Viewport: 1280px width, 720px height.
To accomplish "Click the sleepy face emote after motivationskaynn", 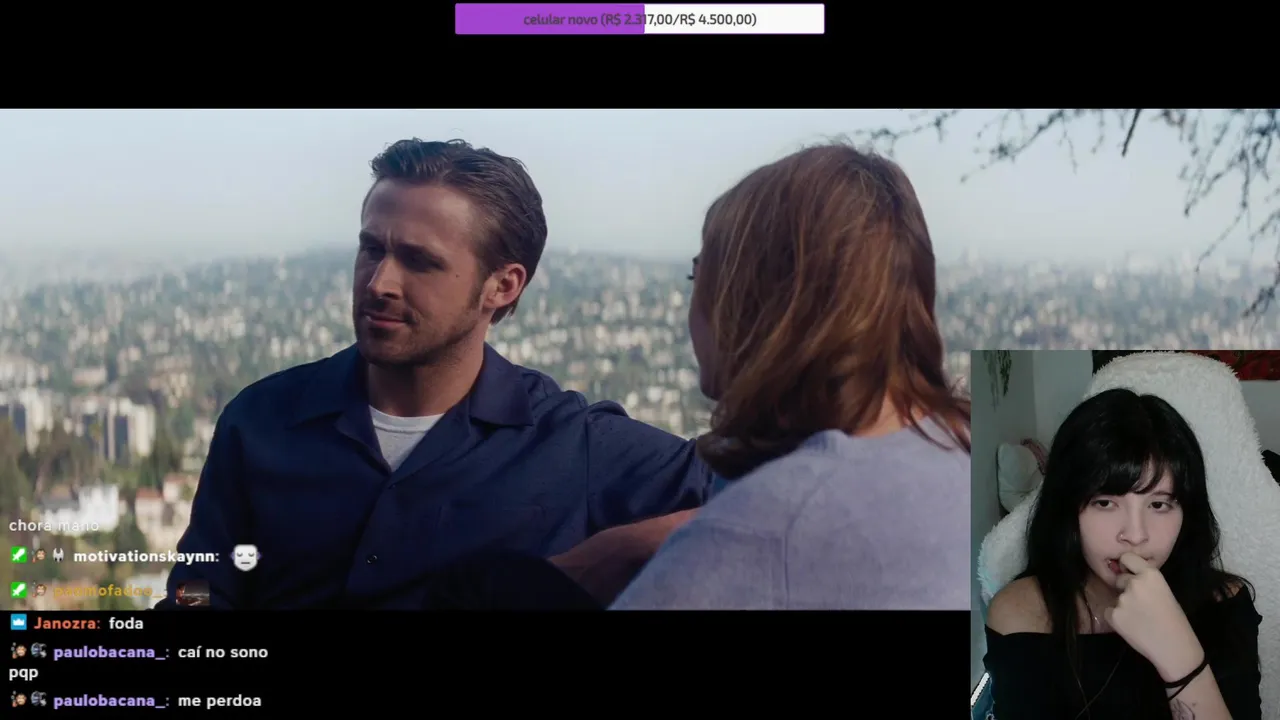I will coord(245,557).
